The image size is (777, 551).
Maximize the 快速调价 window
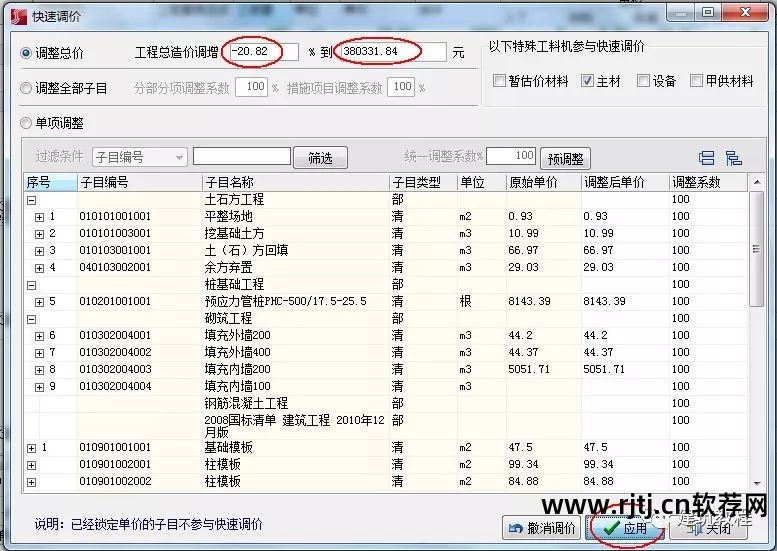tap(708, 12)
